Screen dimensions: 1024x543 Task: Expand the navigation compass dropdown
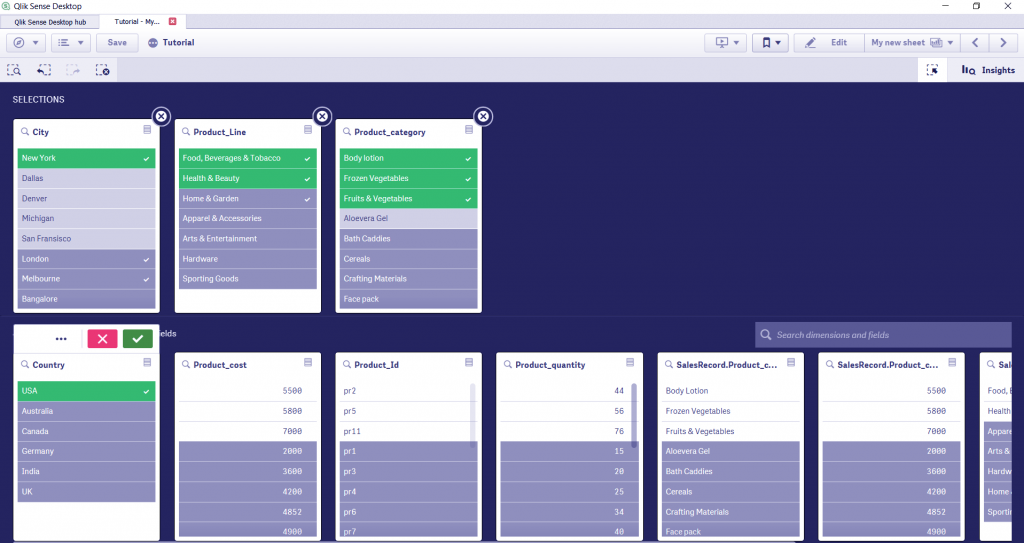[26, 42]
